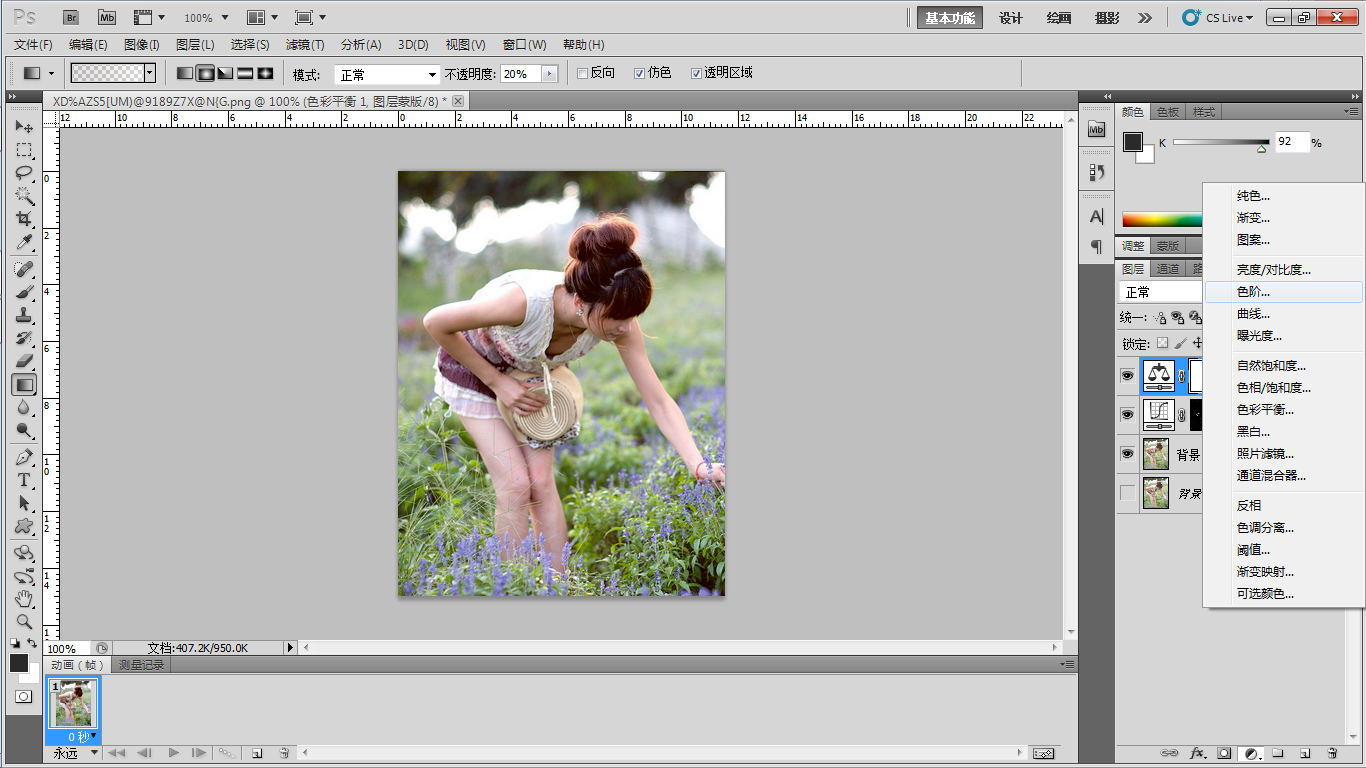Select the Clone Stamp tool
The width and height of the screenshot is (1366, 768).
(x=24, y=315)
